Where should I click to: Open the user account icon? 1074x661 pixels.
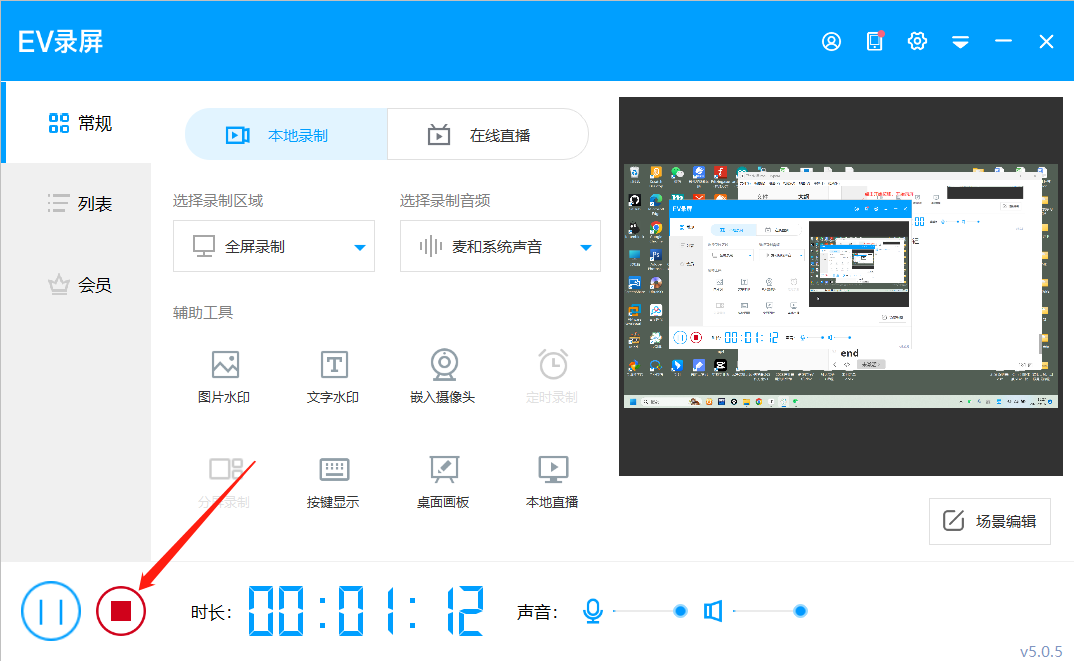pyautogui.click(x=832, y=42)
